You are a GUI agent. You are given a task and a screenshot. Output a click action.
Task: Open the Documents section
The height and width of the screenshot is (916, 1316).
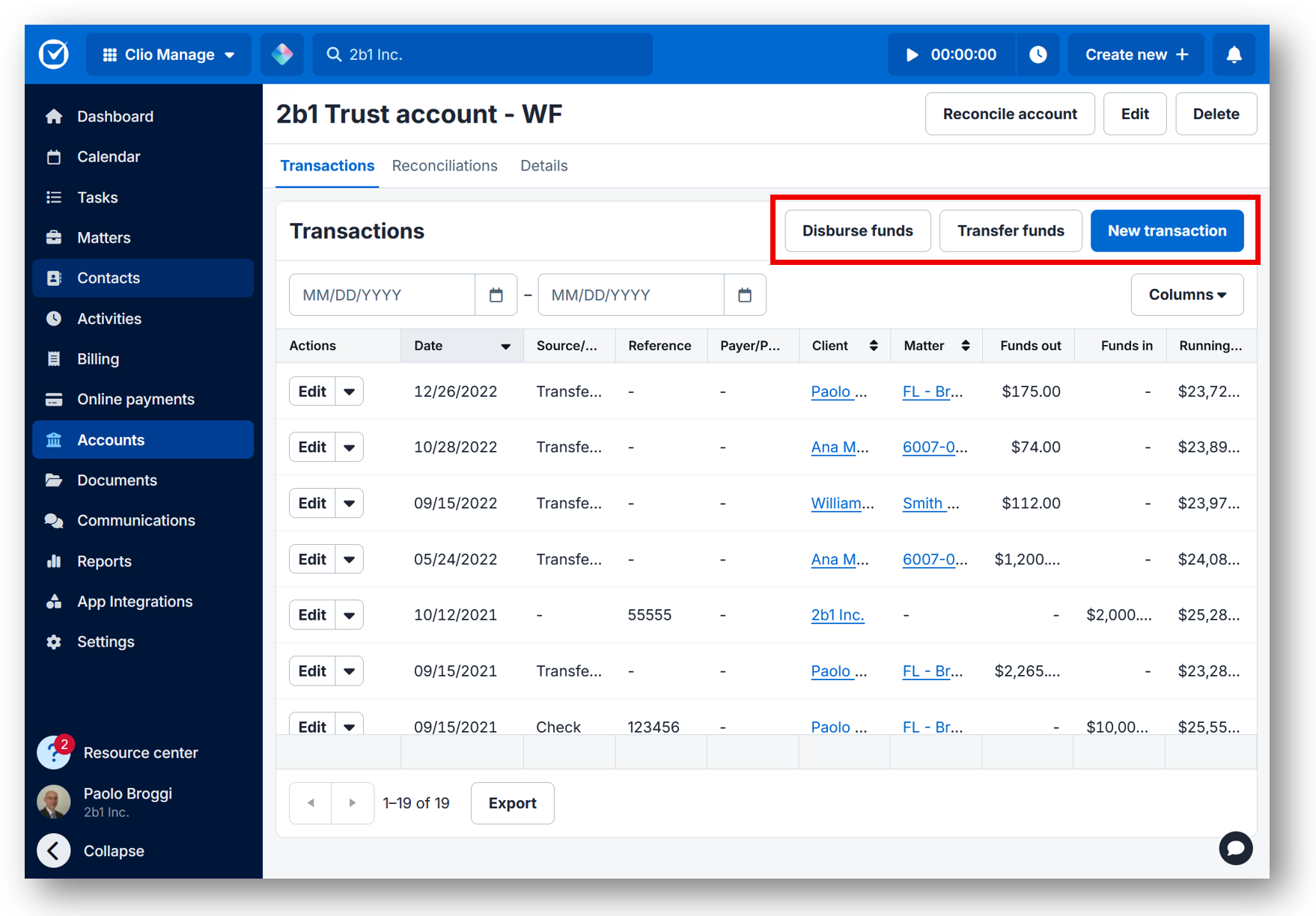(x=117, y=480)
